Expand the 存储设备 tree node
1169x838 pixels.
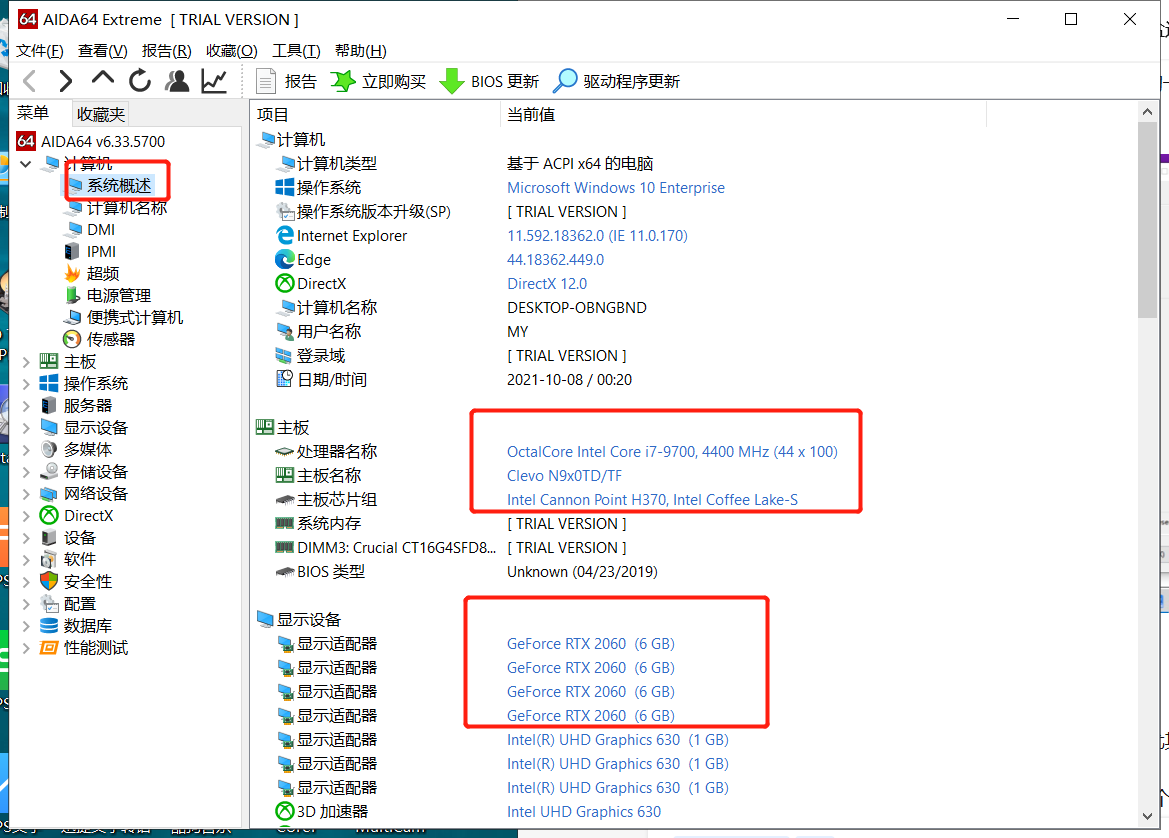[x=26, y=472]
